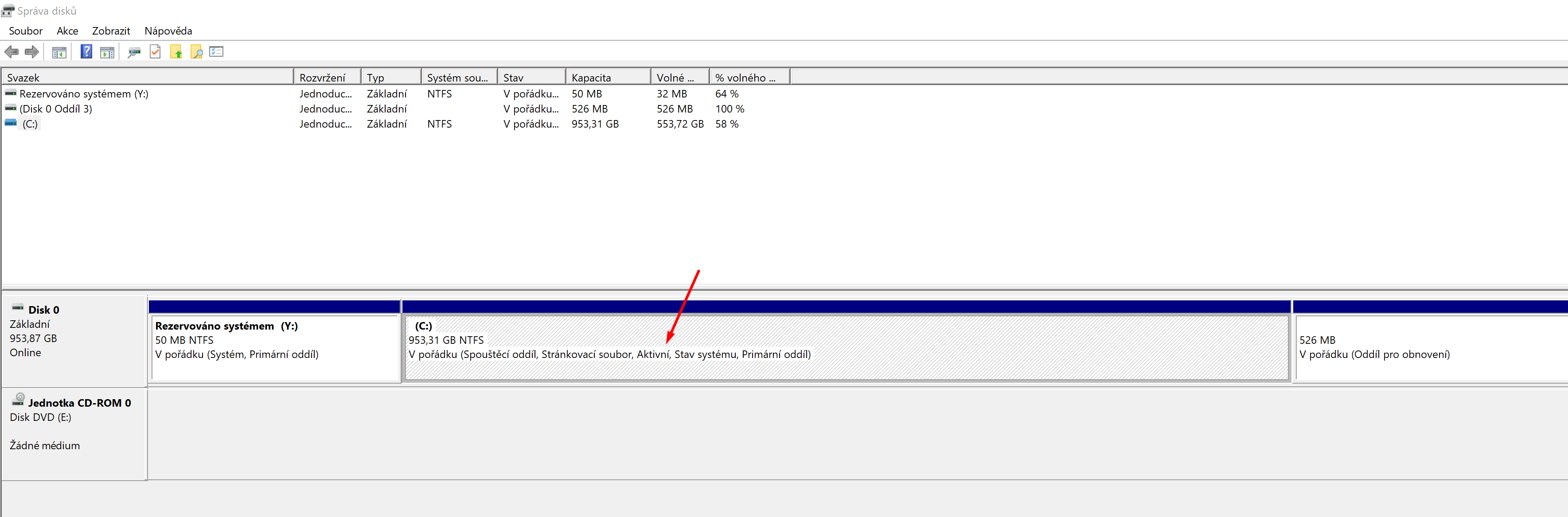The width and height of the screenshot is (1568, 517).
Task: Sort by Svazek column header
Action: [148, 77]
